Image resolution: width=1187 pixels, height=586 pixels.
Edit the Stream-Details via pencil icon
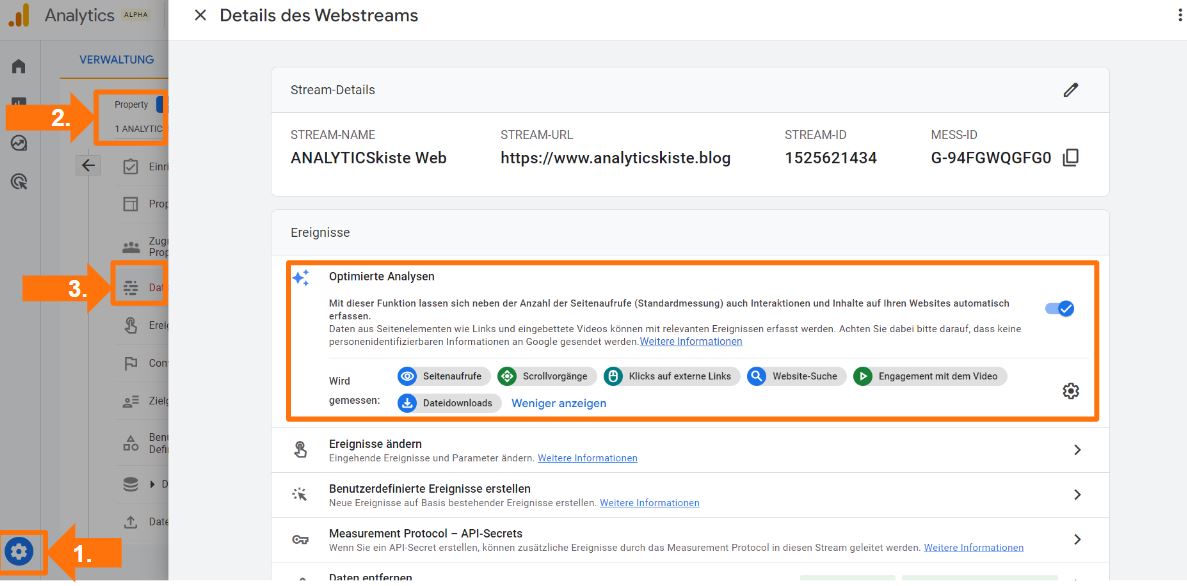click(x=1071, y=90)
